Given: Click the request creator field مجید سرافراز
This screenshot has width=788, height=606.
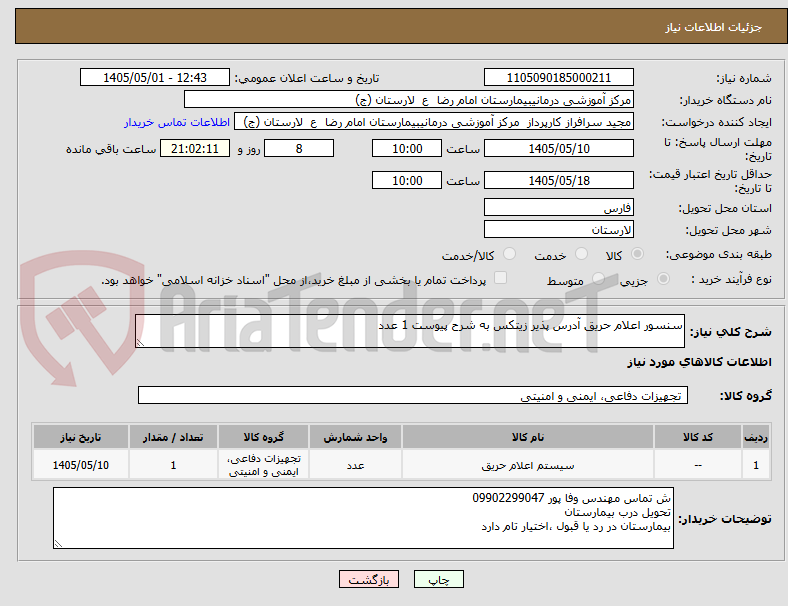Looking at the screenshot, I should click(434, 122).
